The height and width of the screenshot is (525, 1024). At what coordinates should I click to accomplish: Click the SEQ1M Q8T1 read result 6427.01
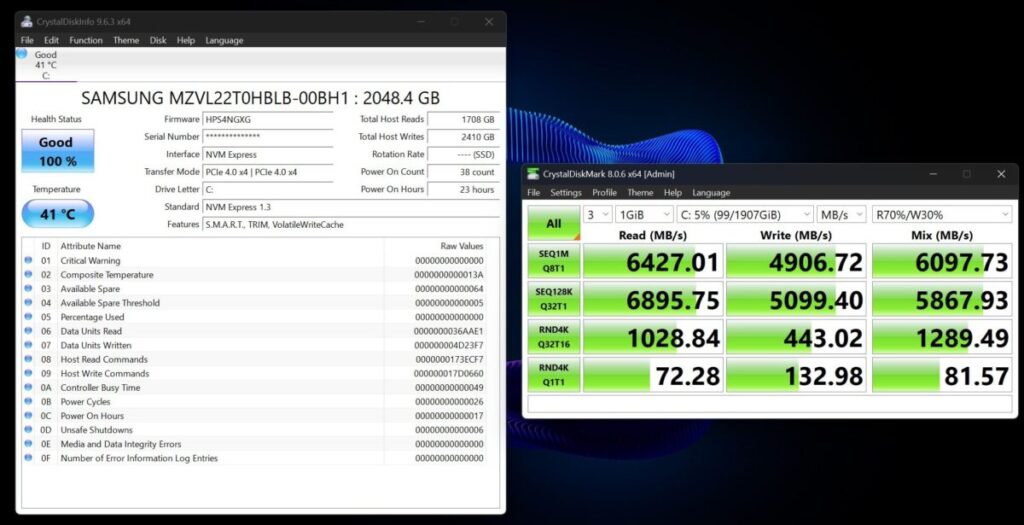coord(653,262)
